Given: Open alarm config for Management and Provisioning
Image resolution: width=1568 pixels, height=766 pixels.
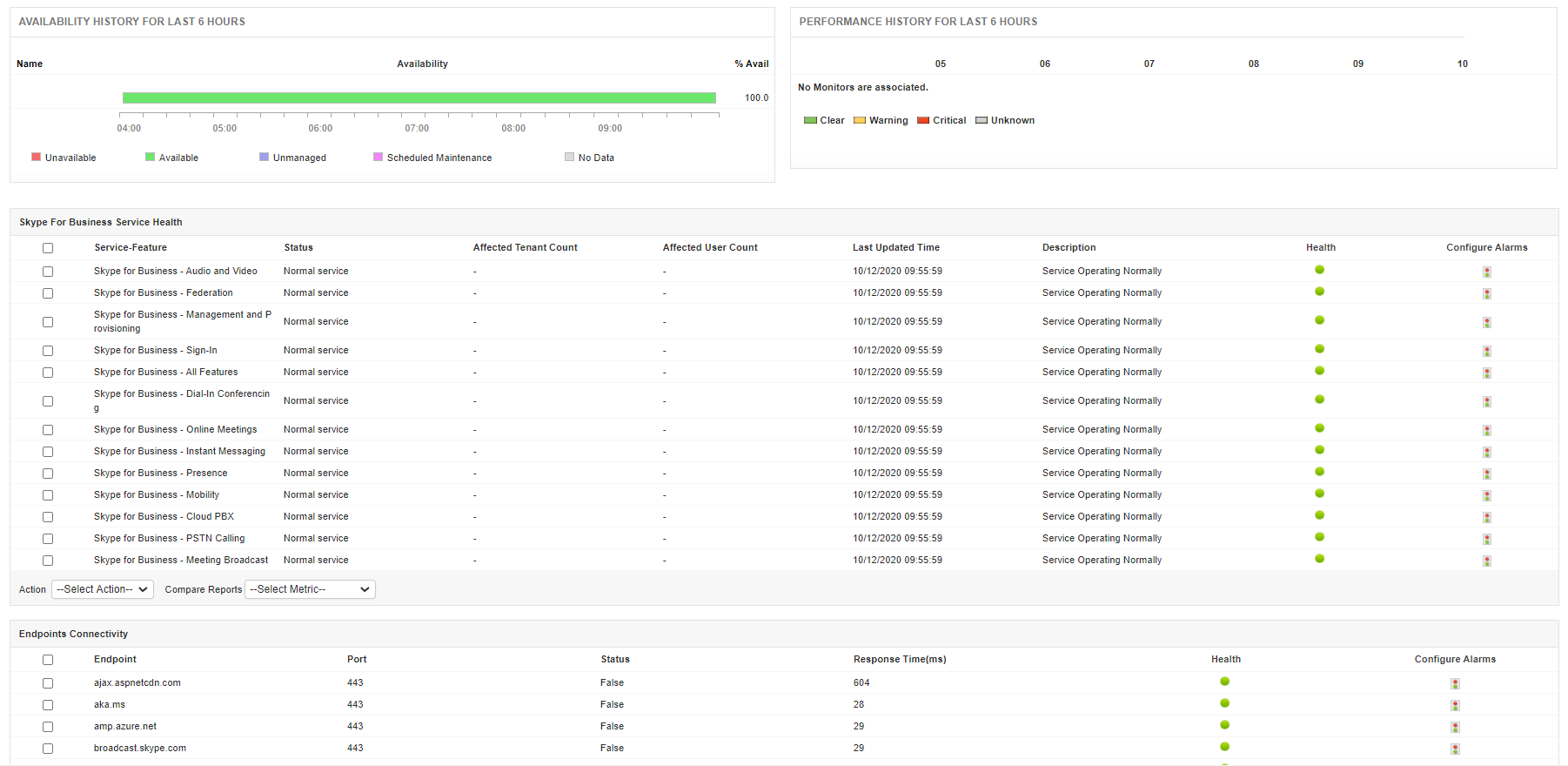Looking at the screenshot, I should (x=1486, y=322).
